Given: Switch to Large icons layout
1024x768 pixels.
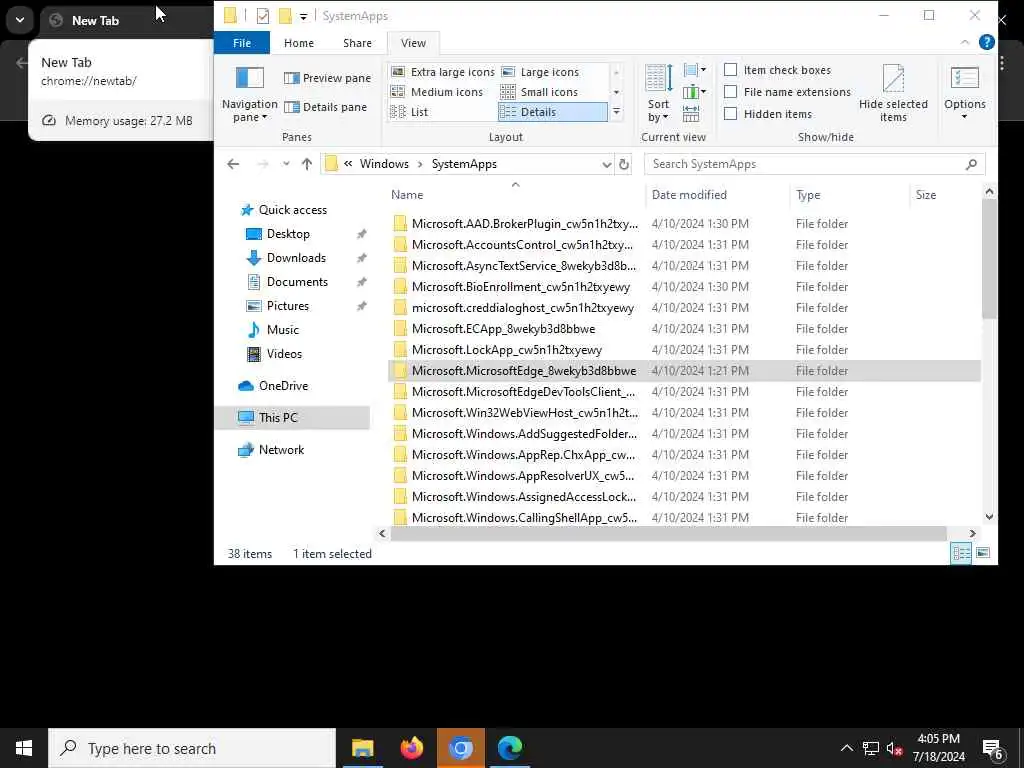Looking at the screenshot, I should 540,72.
